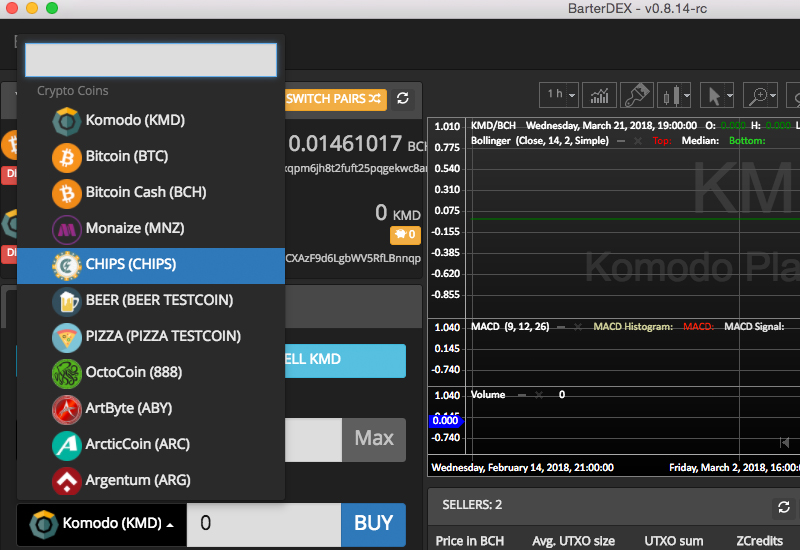Image resolution: width=800 pixels, height=550 pixels.
Task: Open the cursor pointer tool dropdown
Action: tap(717, 94)
